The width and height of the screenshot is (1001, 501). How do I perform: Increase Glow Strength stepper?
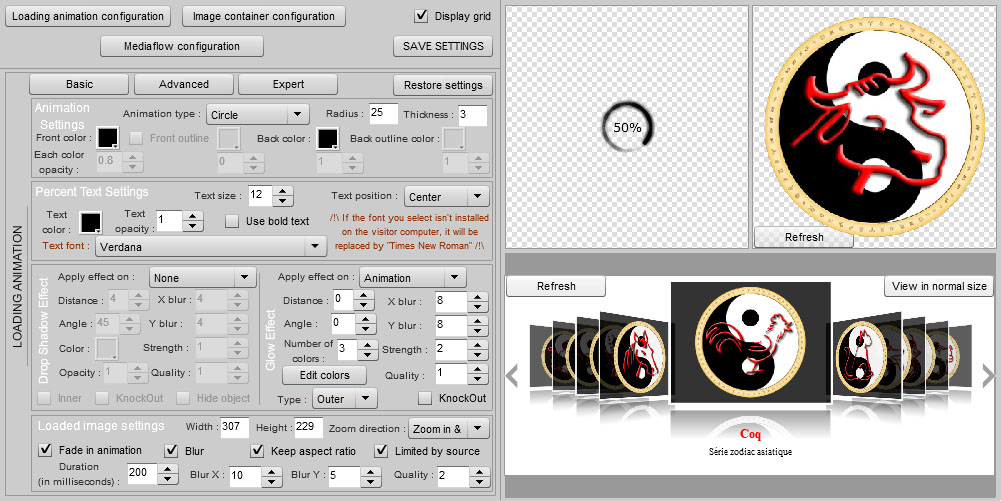478,345
